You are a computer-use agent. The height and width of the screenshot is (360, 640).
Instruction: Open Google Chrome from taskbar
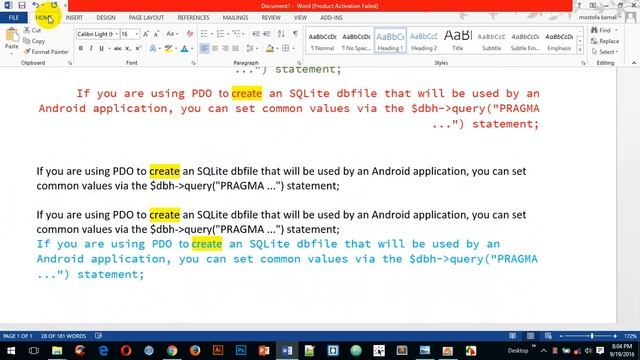172,351
